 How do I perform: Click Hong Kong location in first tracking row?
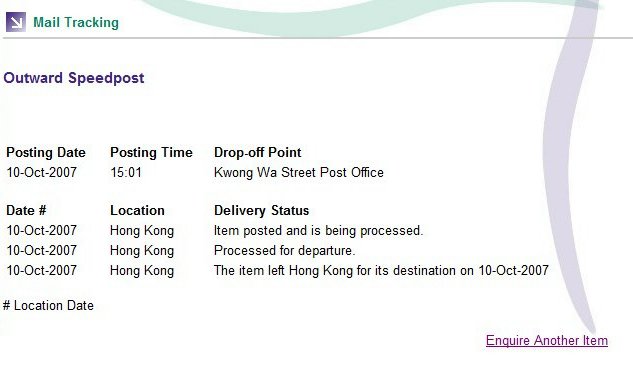click(142, 231)
